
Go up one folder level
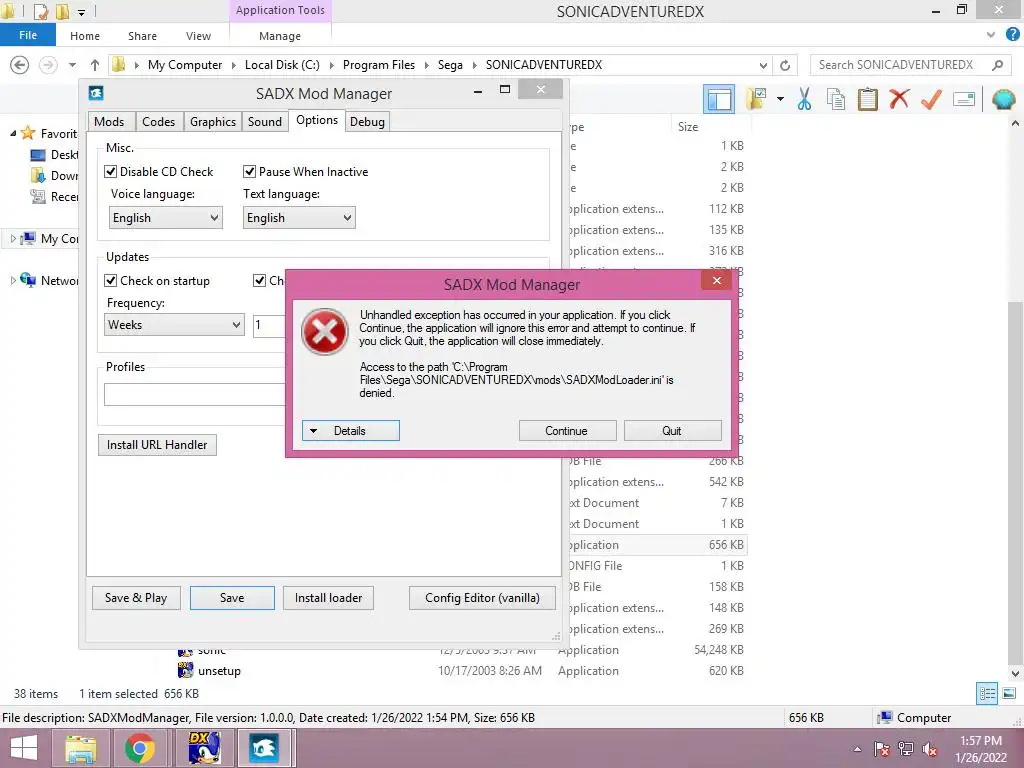tap(95, 65)
